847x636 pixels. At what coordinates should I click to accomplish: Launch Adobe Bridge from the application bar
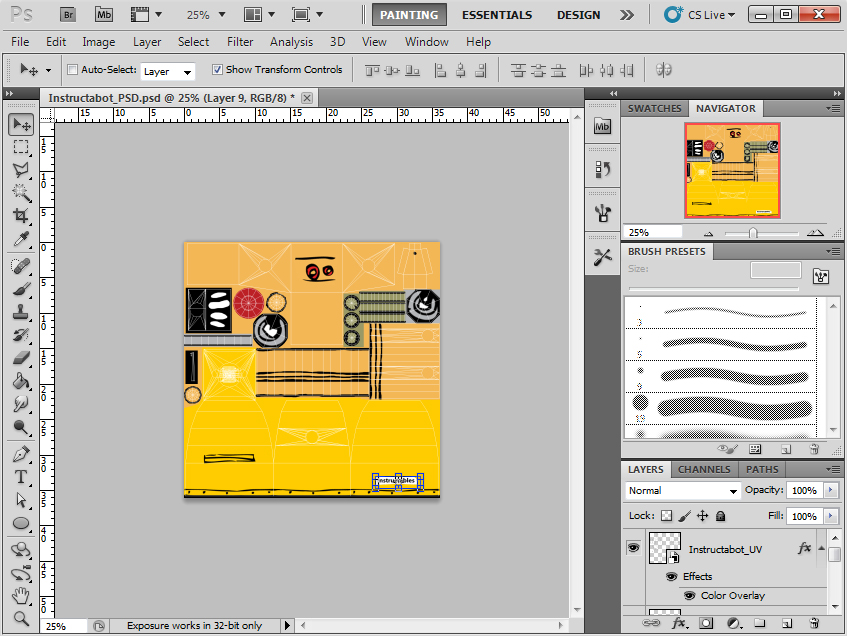(67, 14)
